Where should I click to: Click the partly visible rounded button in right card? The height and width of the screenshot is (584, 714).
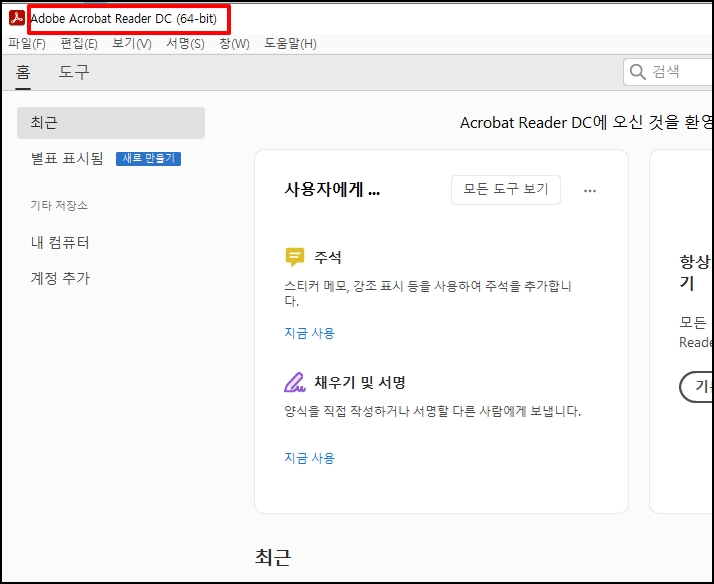pos(696,386)
